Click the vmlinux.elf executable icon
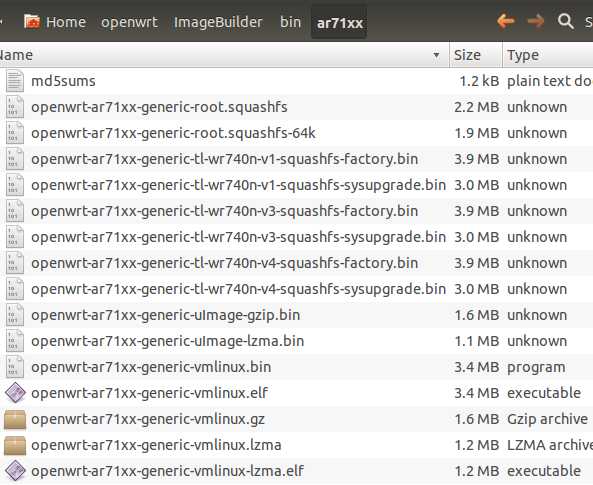This screenshot has height=485, width=593. pos(15,393)
